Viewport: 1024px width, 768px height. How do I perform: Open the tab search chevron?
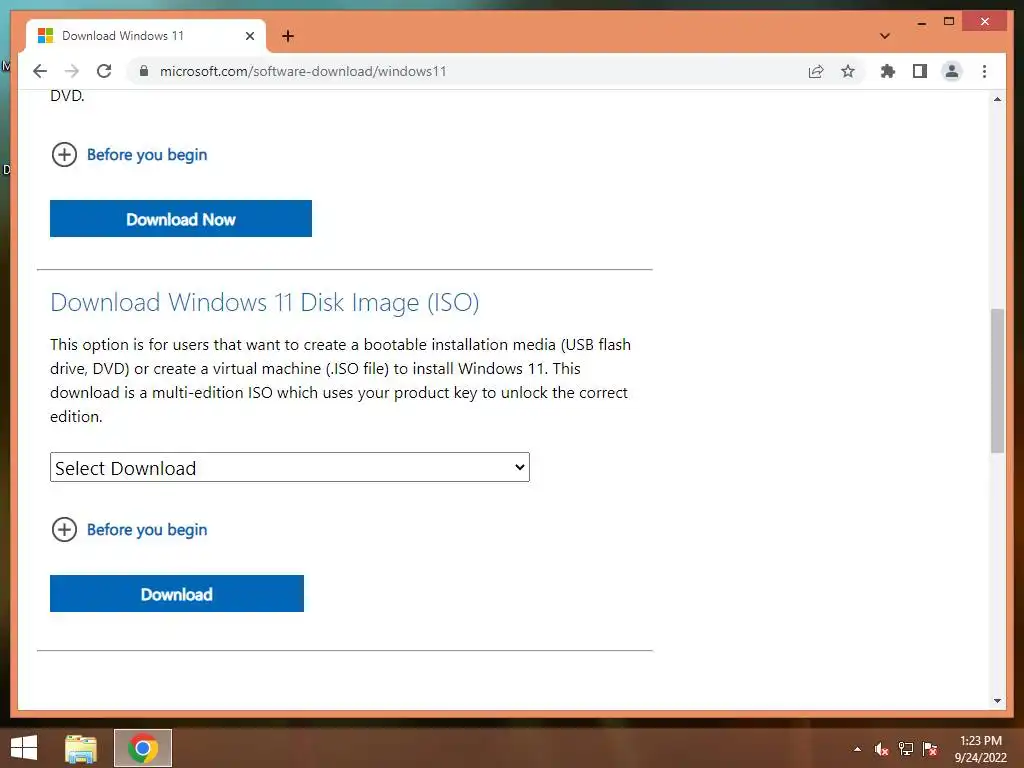pos(885,36)
